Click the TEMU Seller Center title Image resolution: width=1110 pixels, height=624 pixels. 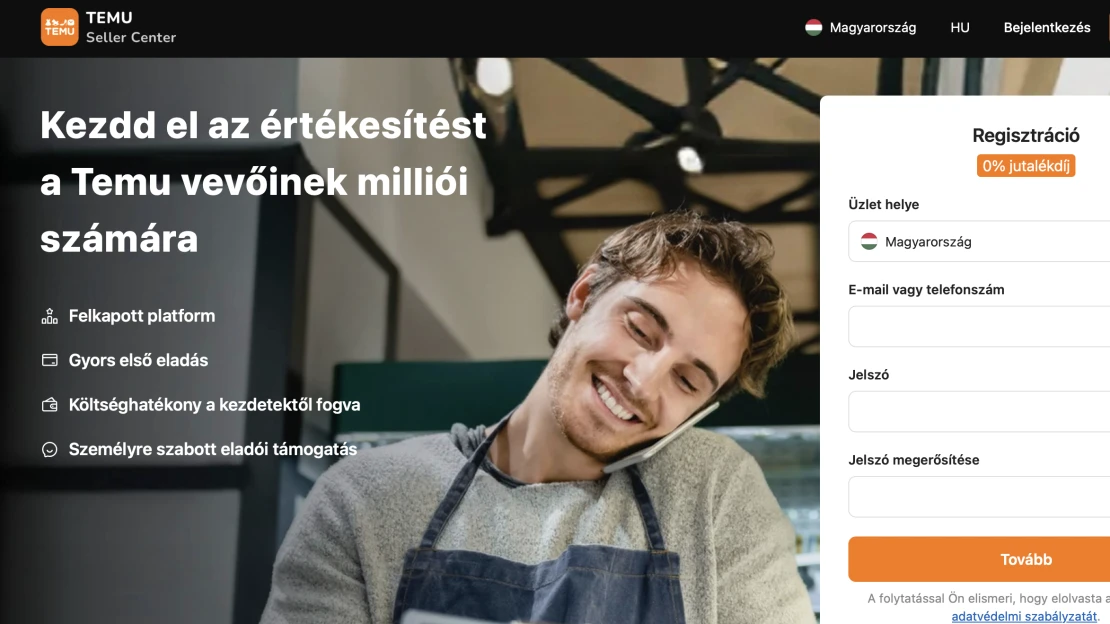coord(131,28)
